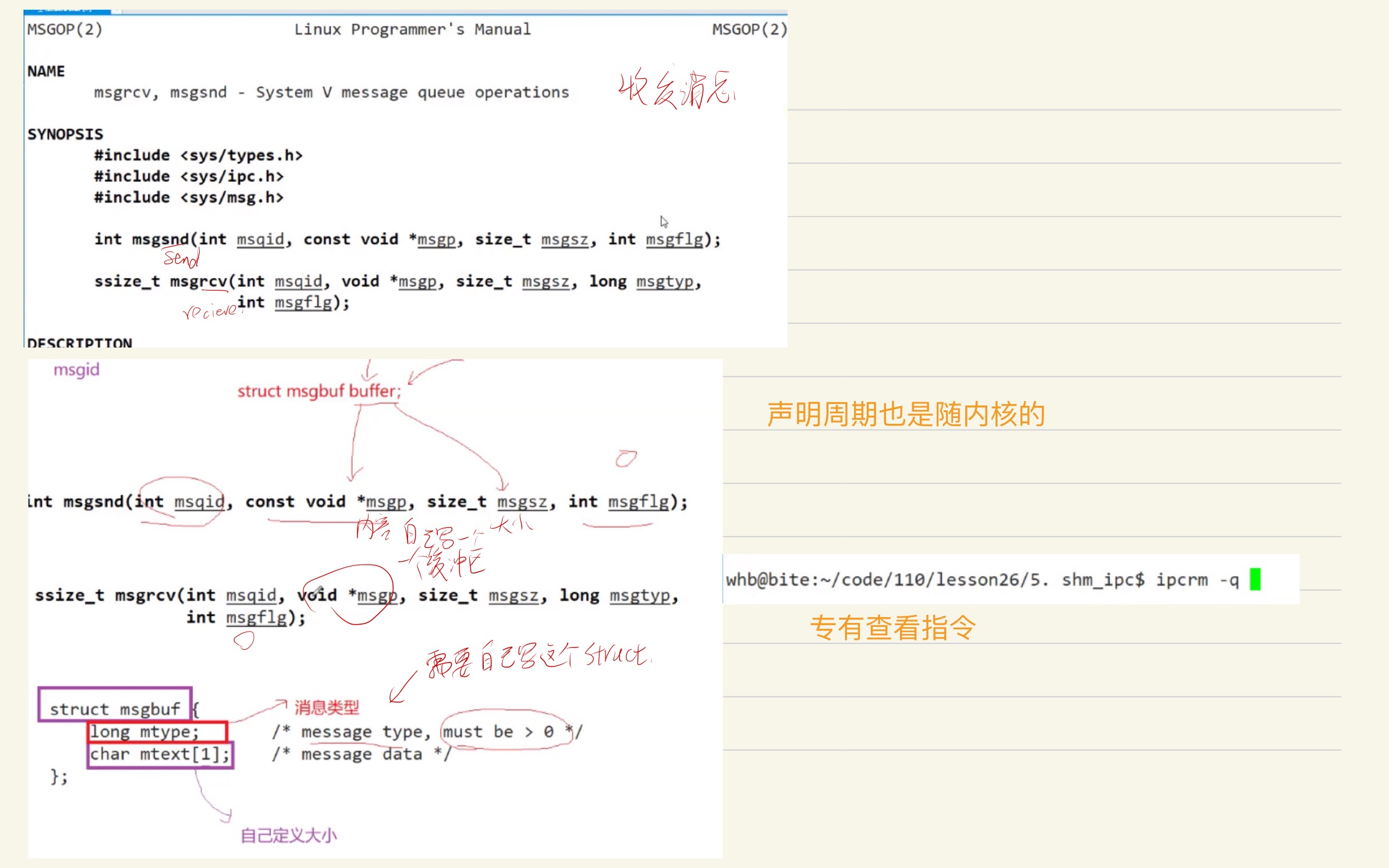Click the red '消息类型' annotation
1389x868 pixels.
click(x=326, y=708)
